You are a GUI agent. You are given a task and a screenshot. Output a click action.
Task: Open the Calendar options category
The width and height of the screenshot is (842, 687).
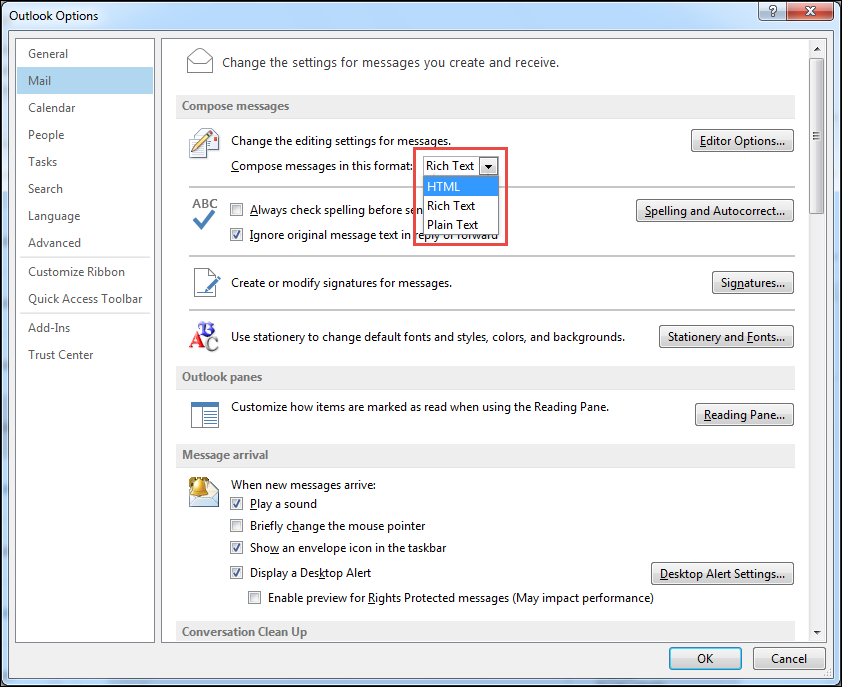(x=85, y=107)
